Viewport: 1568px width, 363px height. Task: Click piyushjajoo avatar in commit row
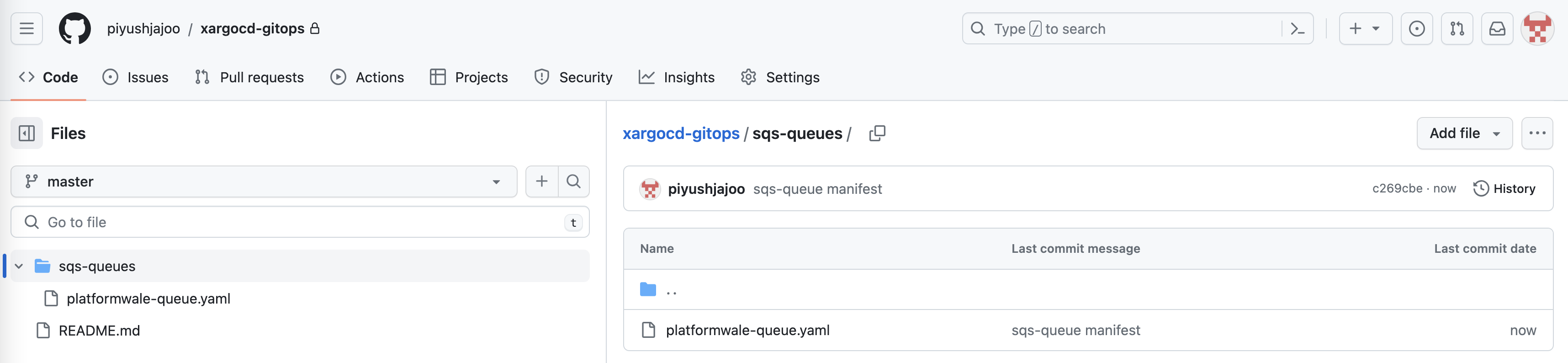650,189
